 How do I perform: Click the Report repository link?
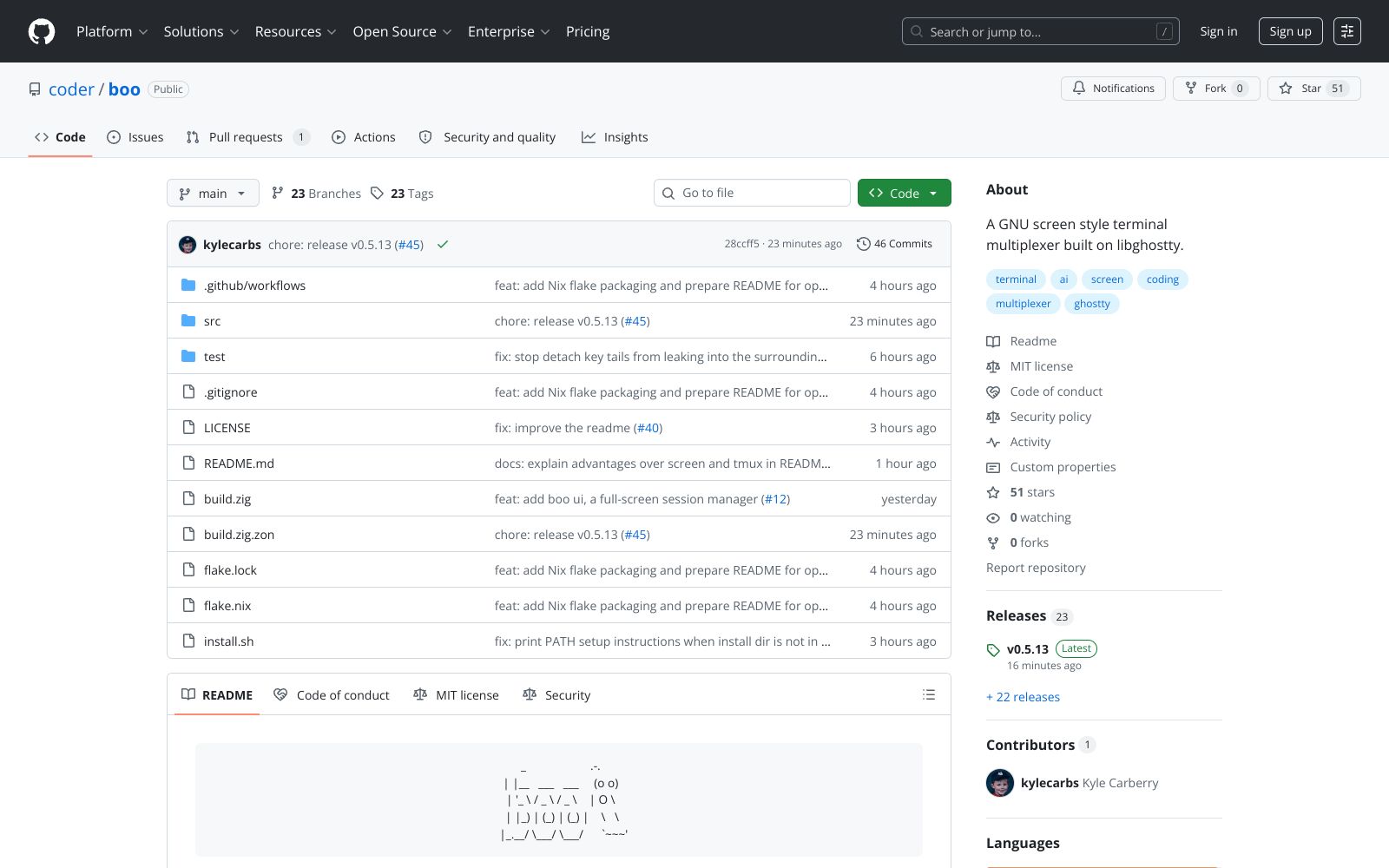pyautogui.click(x=1036, y=568)
